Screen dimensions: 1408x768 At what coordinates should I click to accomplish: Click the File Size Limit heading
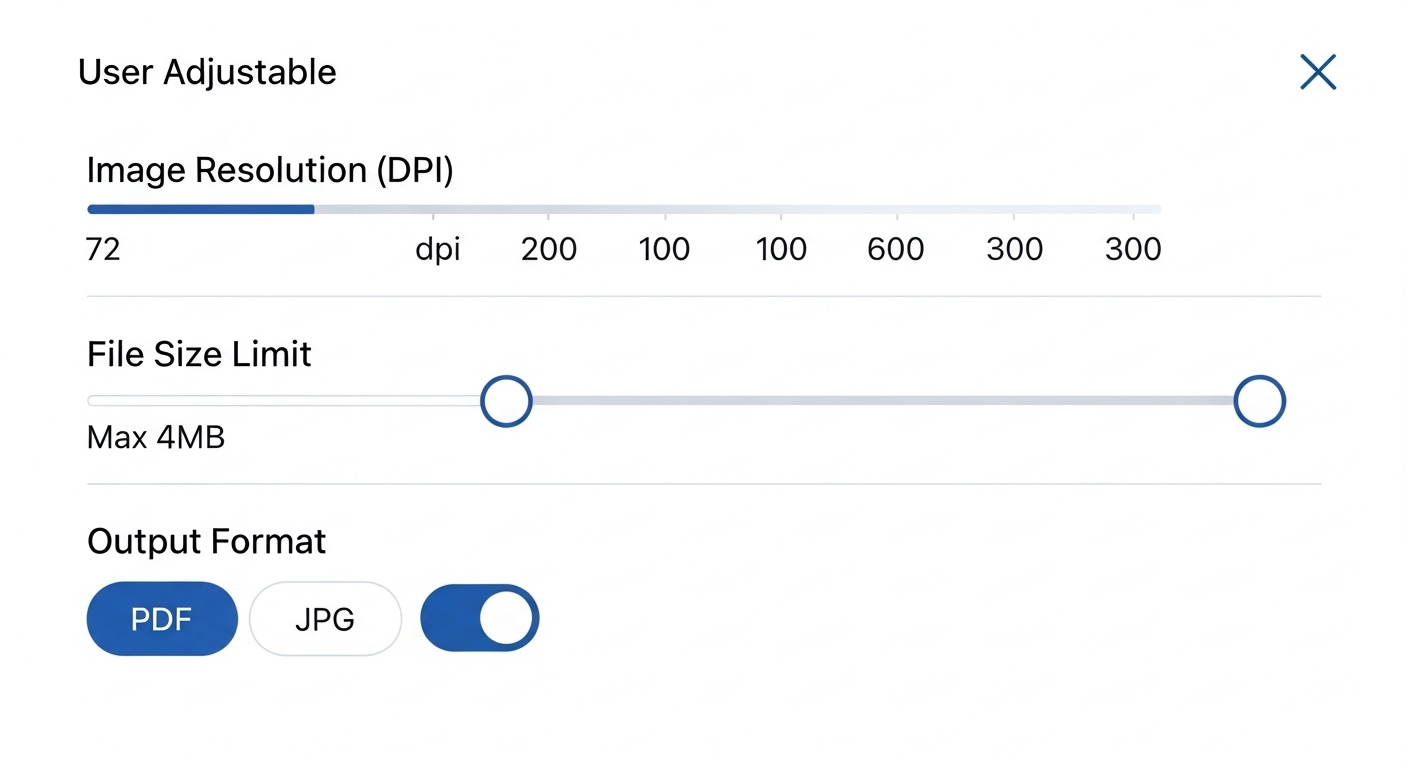tap(199, 354)
